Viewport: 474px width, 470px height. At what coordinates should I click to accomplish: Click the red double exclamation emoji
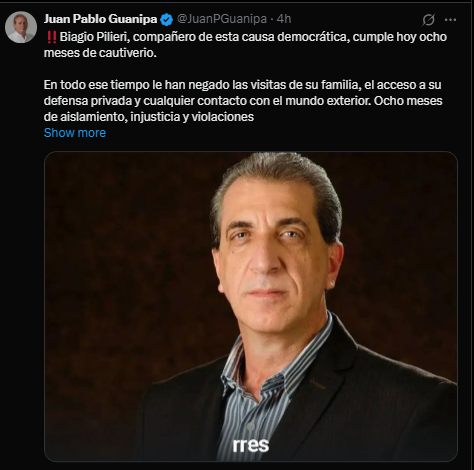point(51,37)
